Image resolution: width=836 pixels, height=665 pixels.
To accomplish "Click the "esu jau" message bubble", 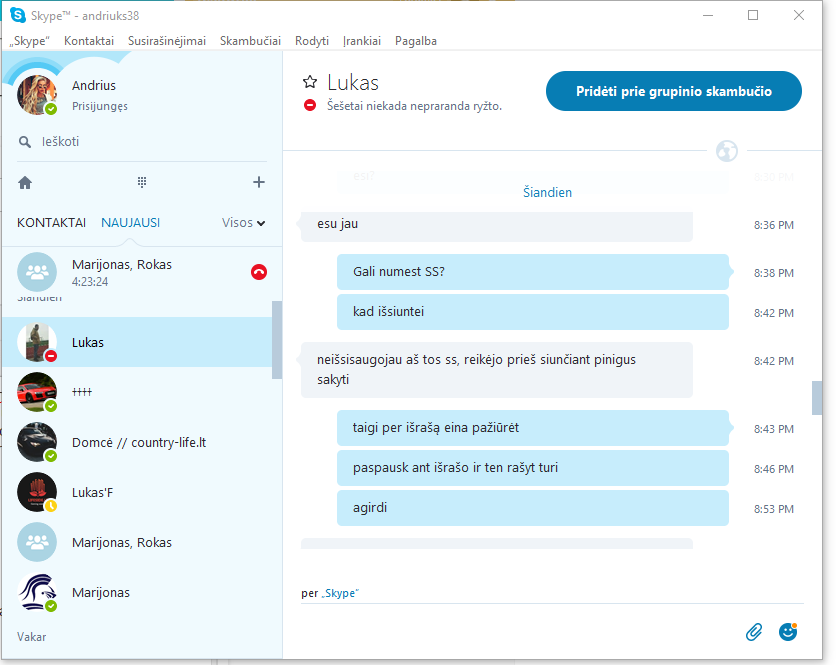I will [497, 225].
